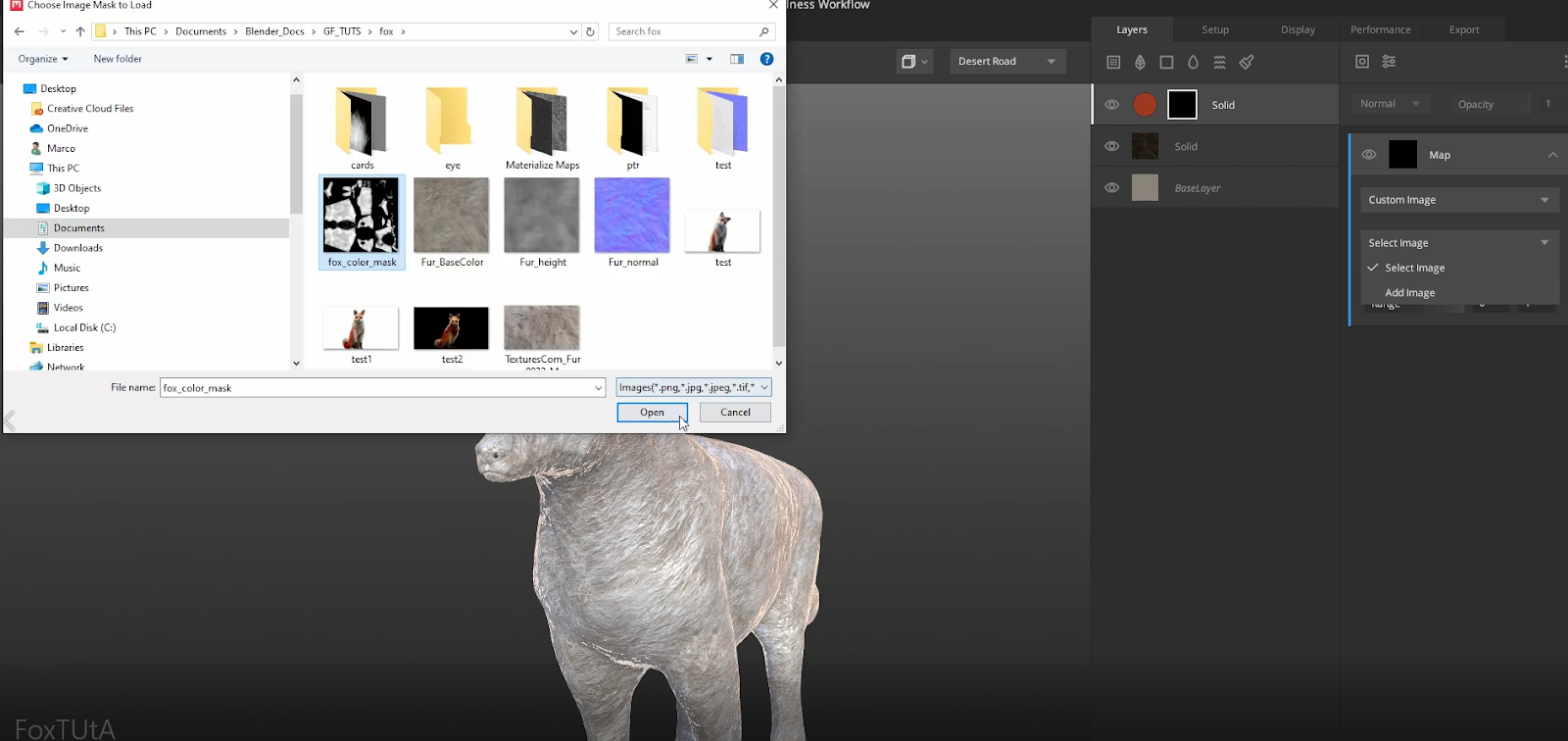Screen dimensions: 1568x741
Task: Change the file view mode icon
Action: pyautogui.click(x=691, y=59)
